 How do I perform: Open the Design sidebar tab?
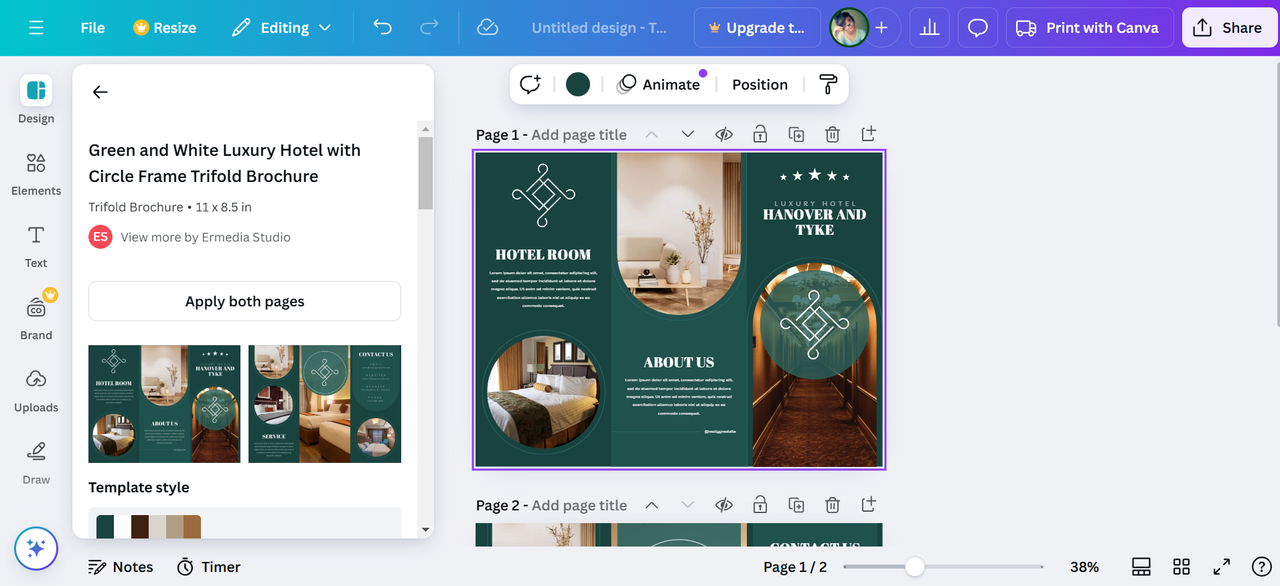coord(36,100)
